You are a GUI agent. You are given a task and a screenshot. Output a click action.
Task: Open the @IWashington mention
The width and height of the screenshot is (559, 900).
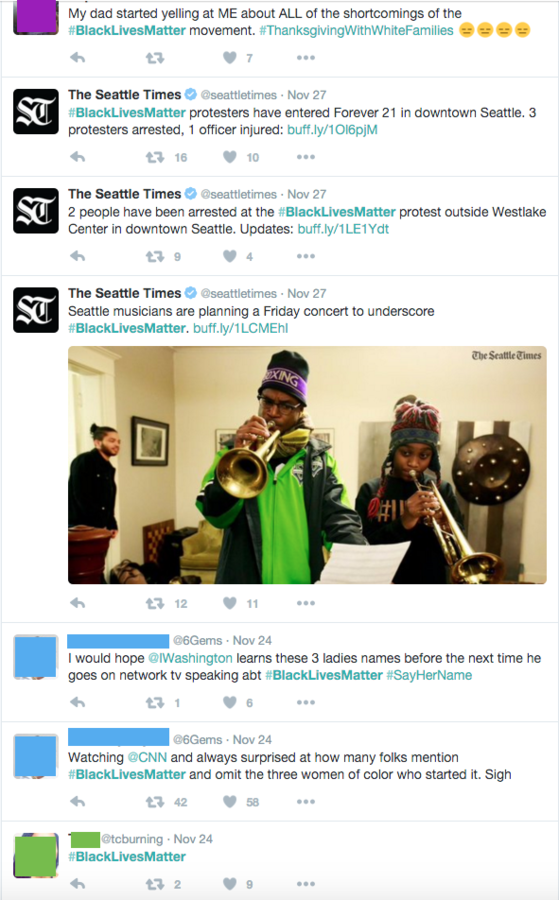191,658
